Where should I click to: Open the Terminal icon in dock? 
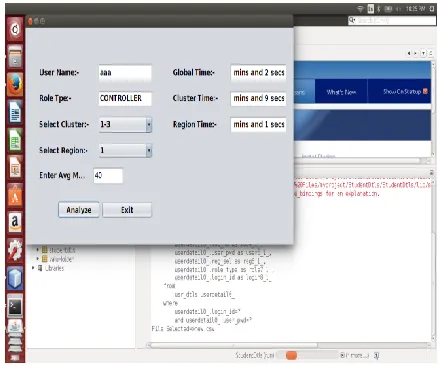(15, 305)
